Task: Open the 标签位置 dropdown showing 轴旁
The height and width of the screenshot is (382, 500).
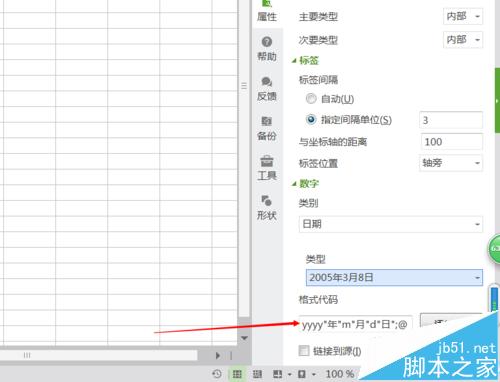Action: click(451, 163)
